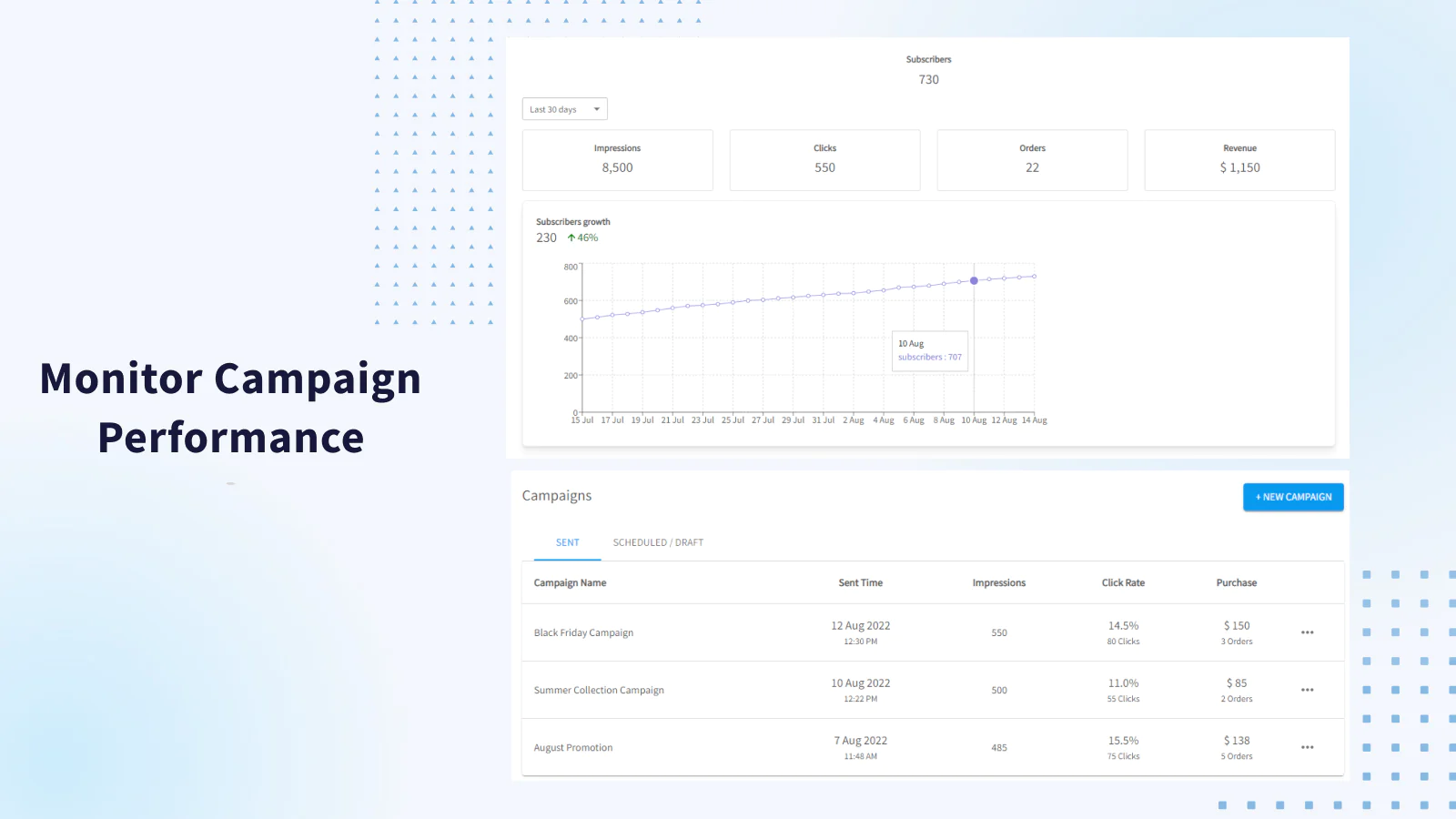Click the Click Rate column header
The width and height of the screenshot is (1456, 819).
(x=1123, y=582)
